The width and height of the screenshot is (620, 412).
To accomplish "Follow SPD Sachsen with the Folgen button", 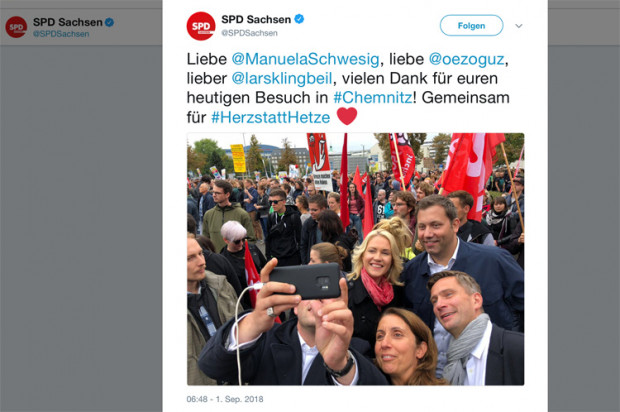I will pyautogui.click(x=471, y=26).
